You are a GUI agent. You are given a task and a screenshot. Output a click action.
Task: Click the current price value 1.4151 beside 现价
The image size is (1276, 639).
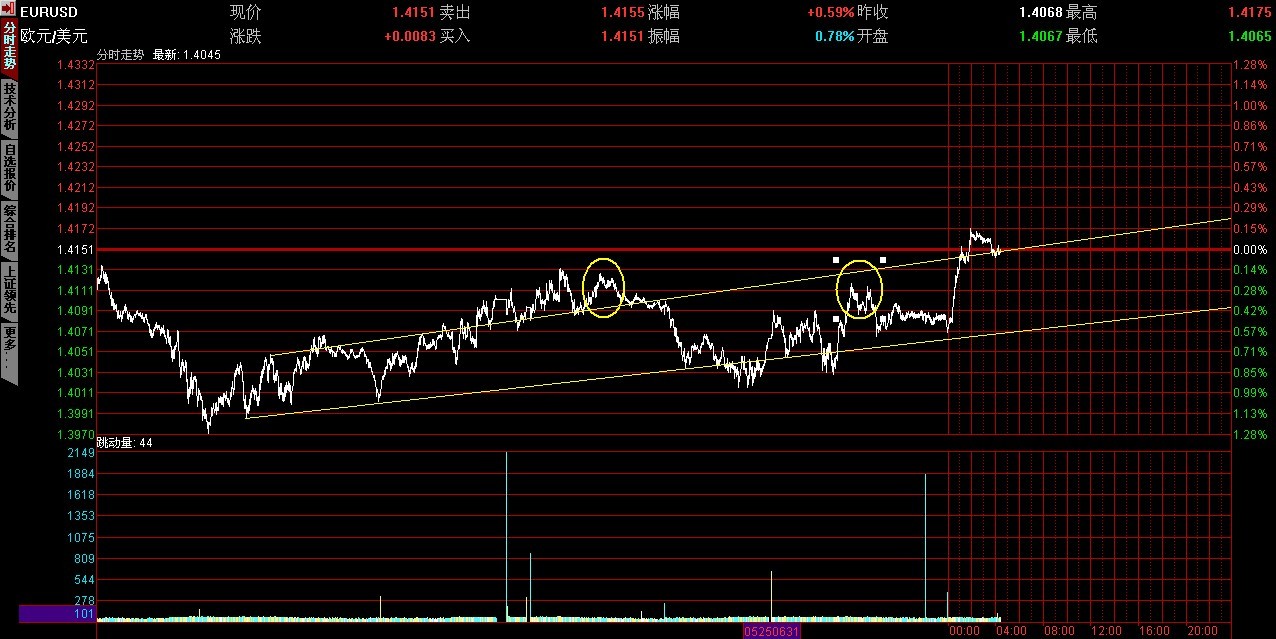[x=414, y=13]
